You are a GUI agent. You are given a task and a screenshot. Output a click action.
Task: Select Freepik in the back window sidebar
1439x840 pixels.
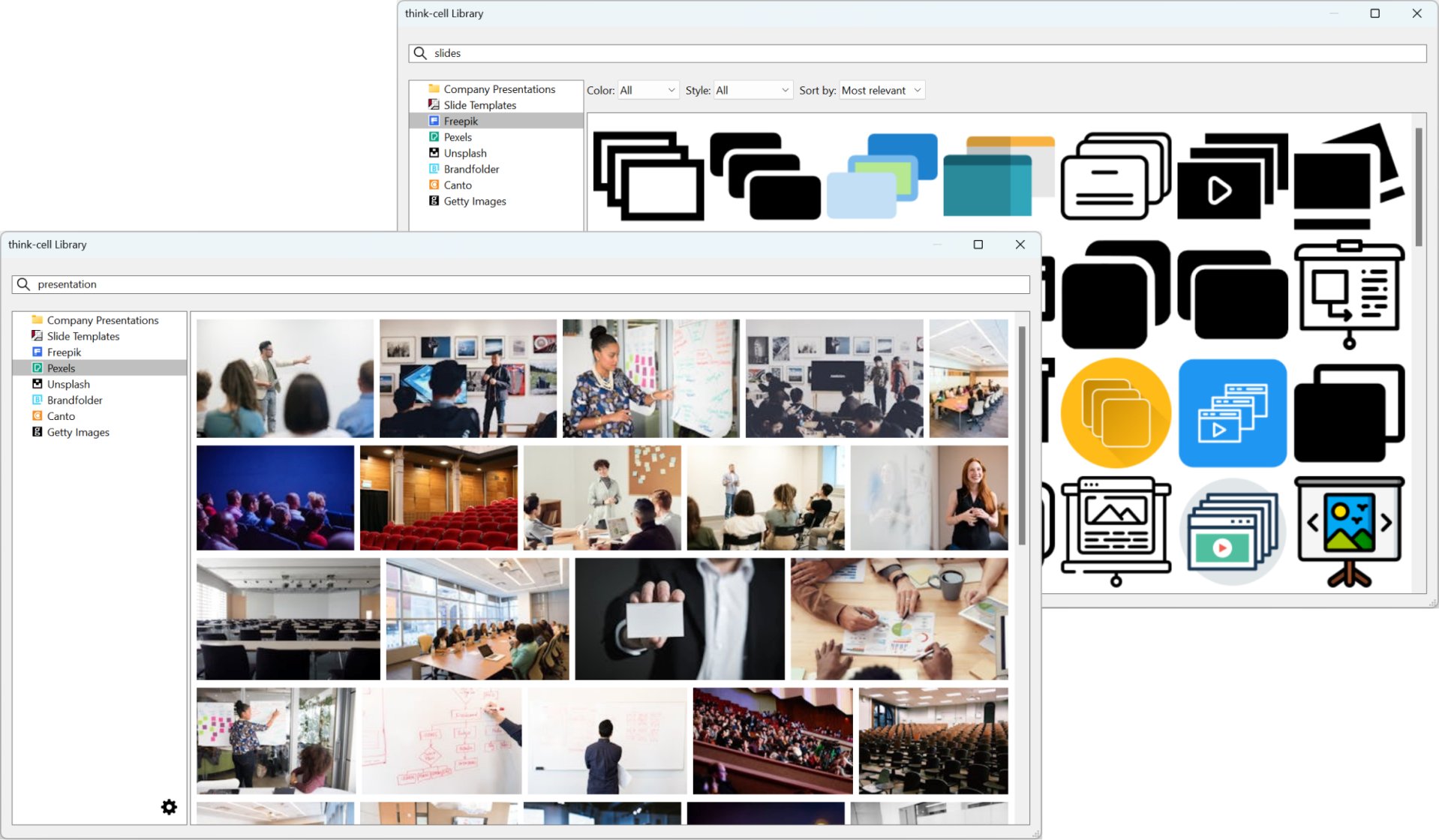(496, 121)
